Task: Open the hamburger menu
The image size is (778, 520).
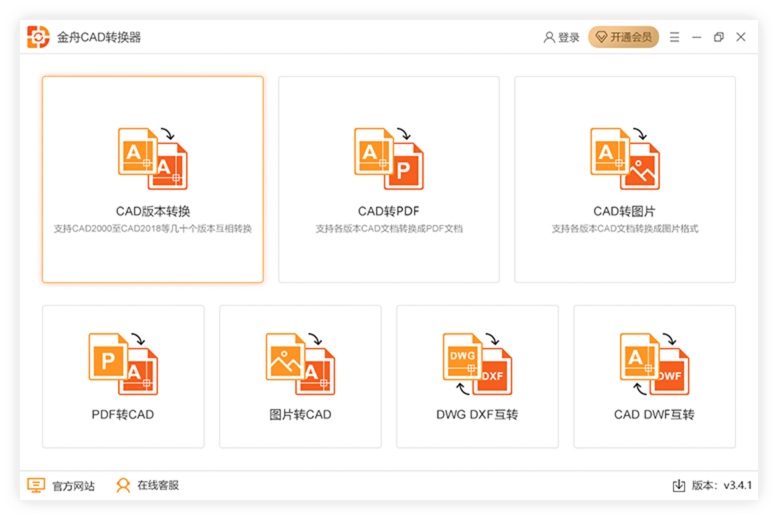Action: (x=674, y=37)
